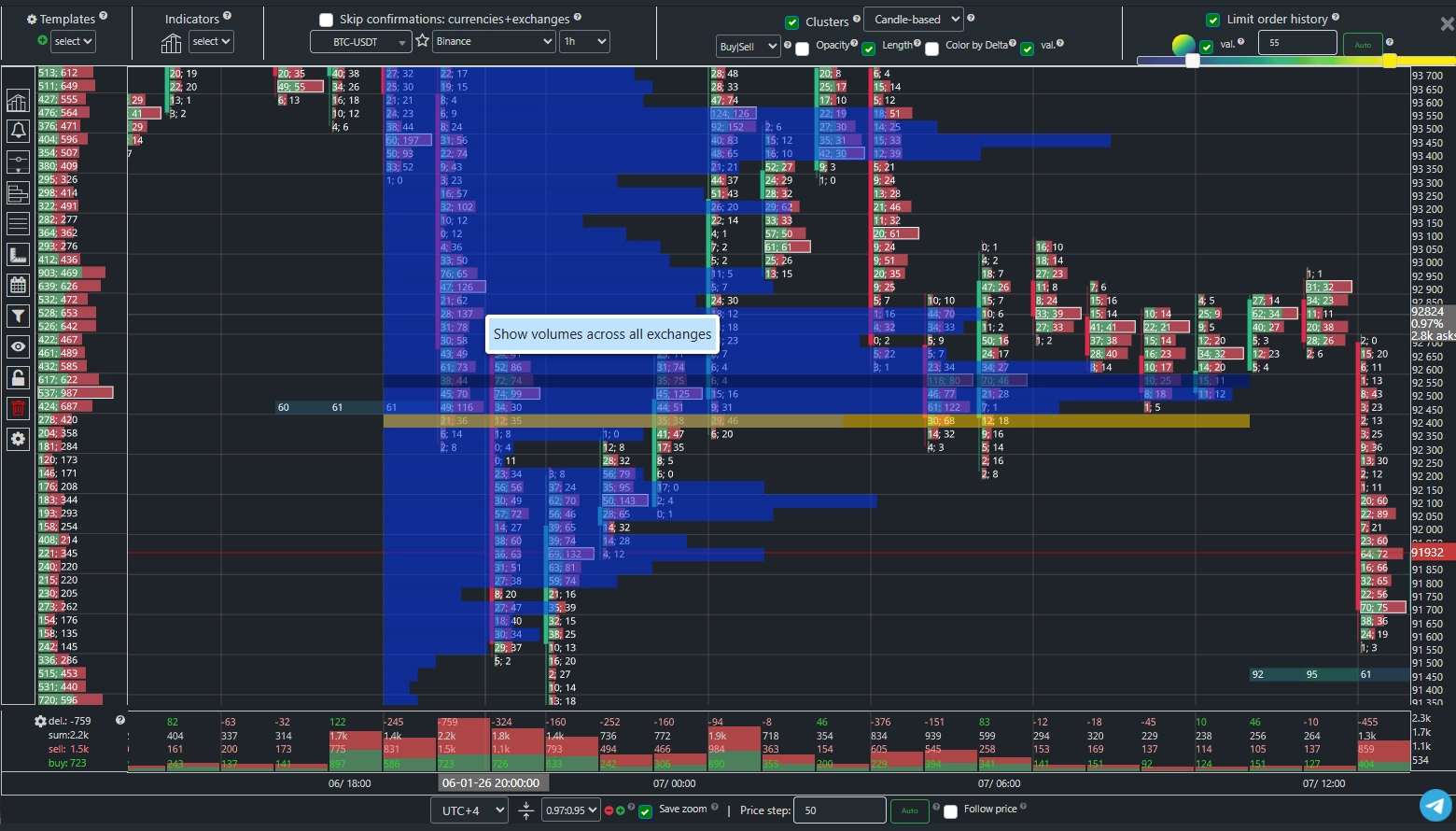Select the ruler measurement tool
The image size is (1456, 831).
coord(18,254)
